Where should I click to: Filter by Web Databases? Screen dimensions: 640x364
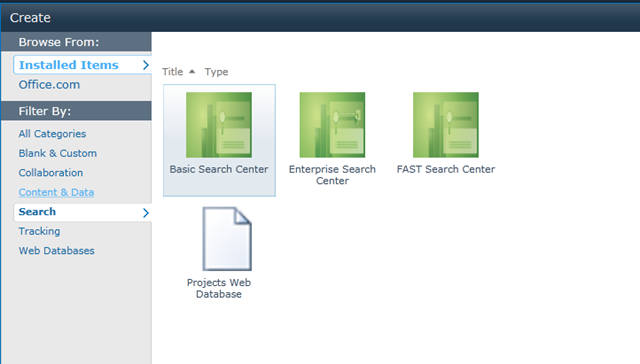(x=56, y=251)
